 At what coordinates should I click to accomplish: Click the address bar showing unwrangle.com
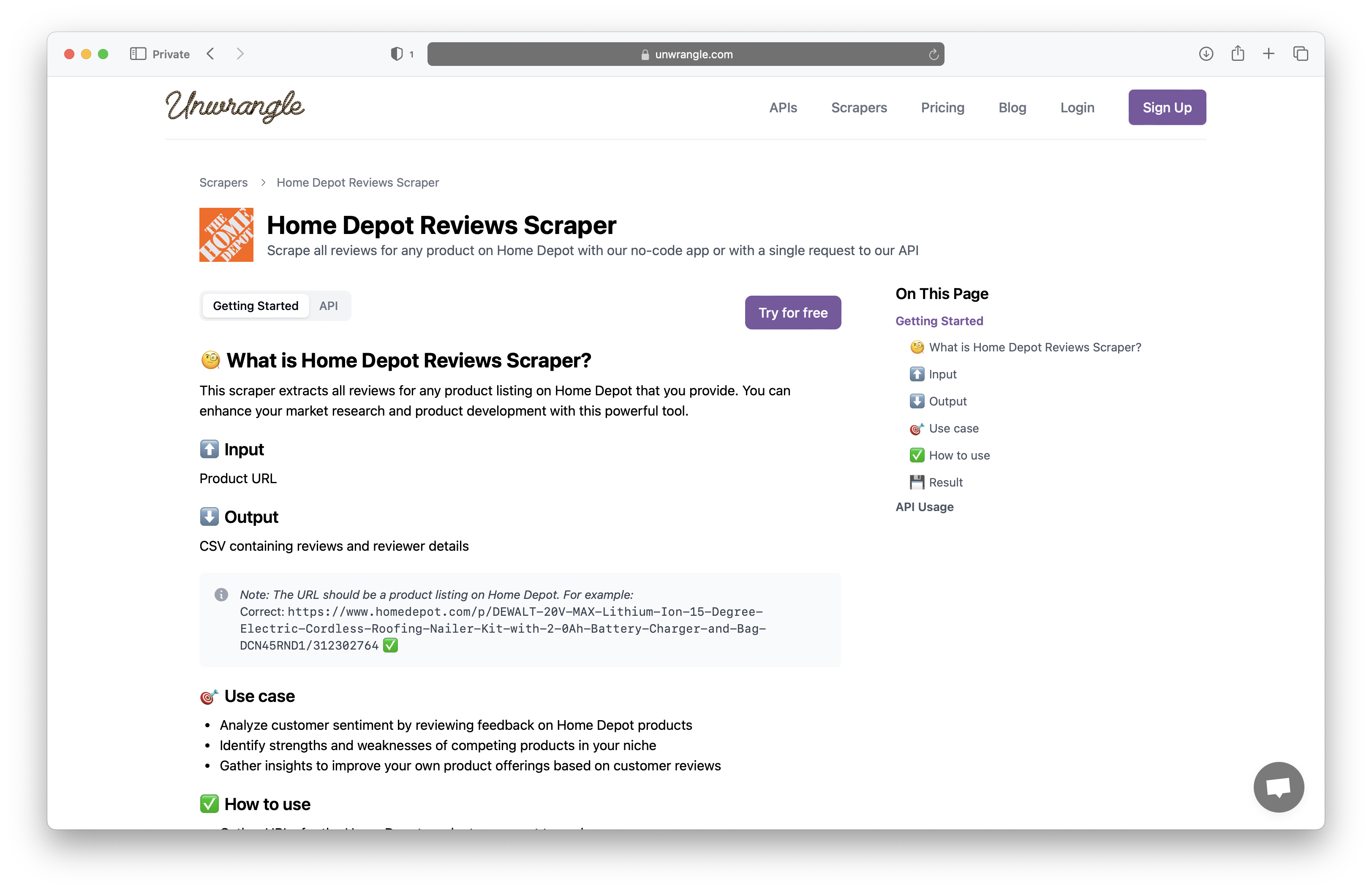(x=686, y=54)
